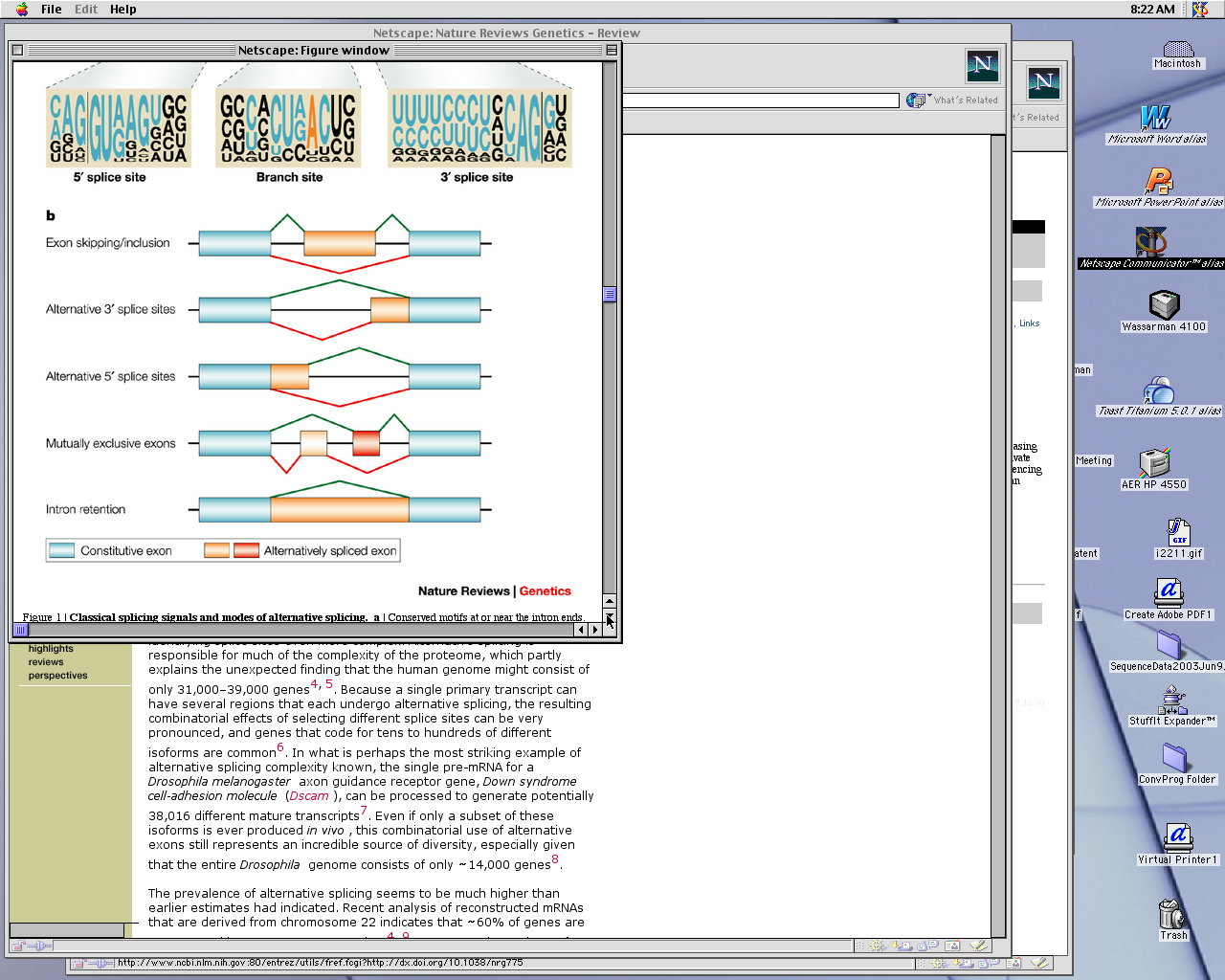Click the Trash icon on desktop

coord(1172,915)
